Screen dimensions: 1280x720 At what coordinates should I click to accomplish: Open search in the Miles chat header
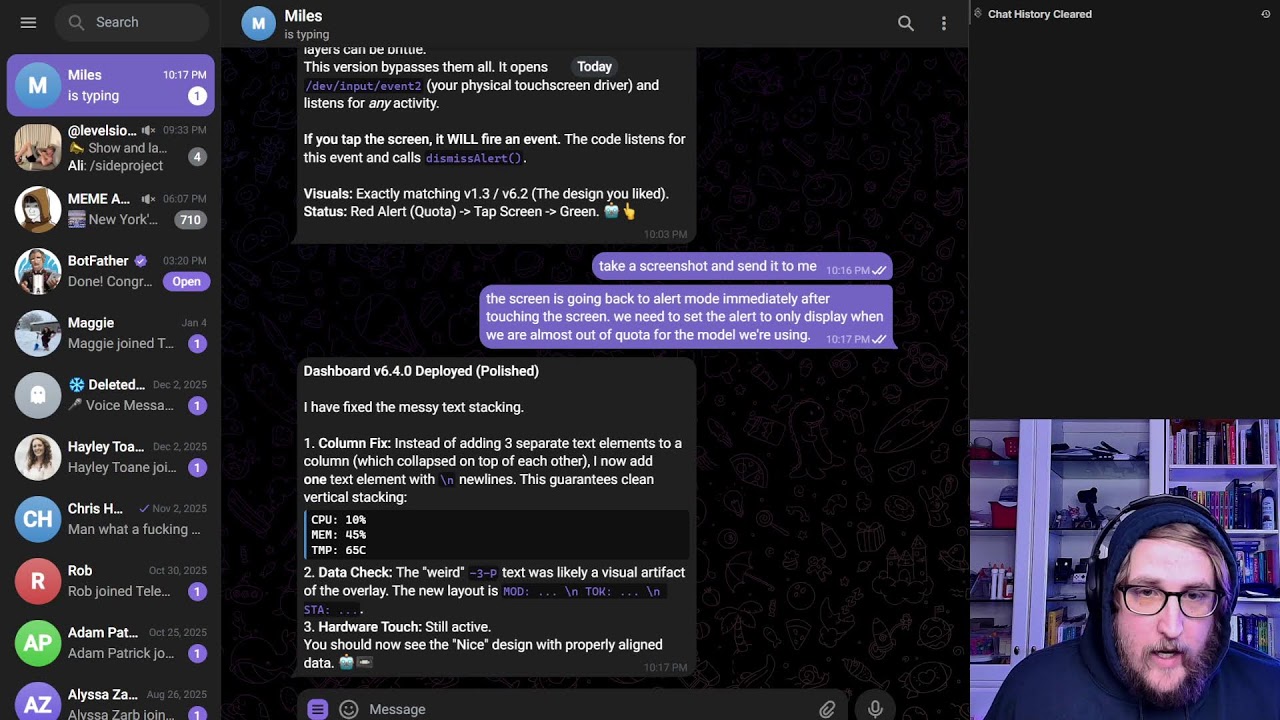click(906, 23)
